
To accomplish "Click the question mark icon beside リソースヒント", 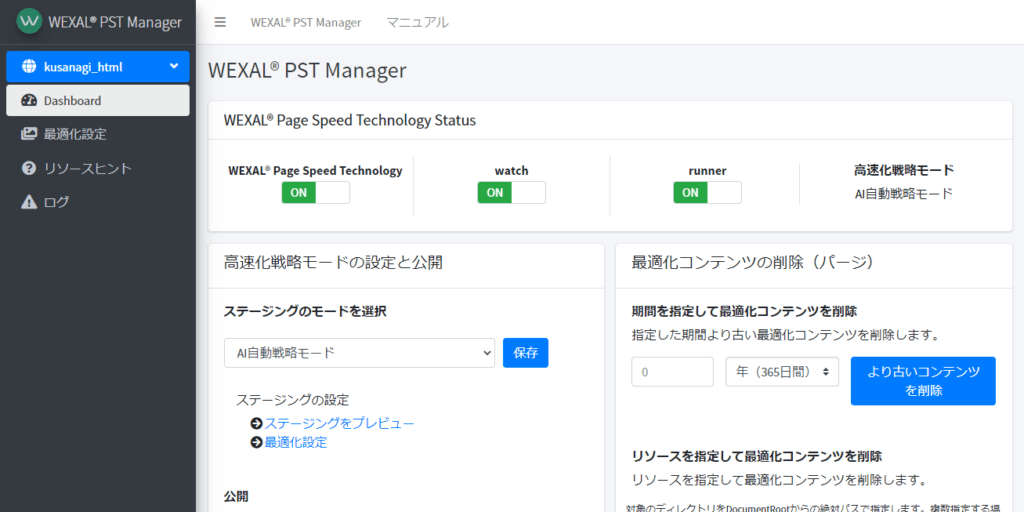I will pyautogui.click(x=29, y=168).
